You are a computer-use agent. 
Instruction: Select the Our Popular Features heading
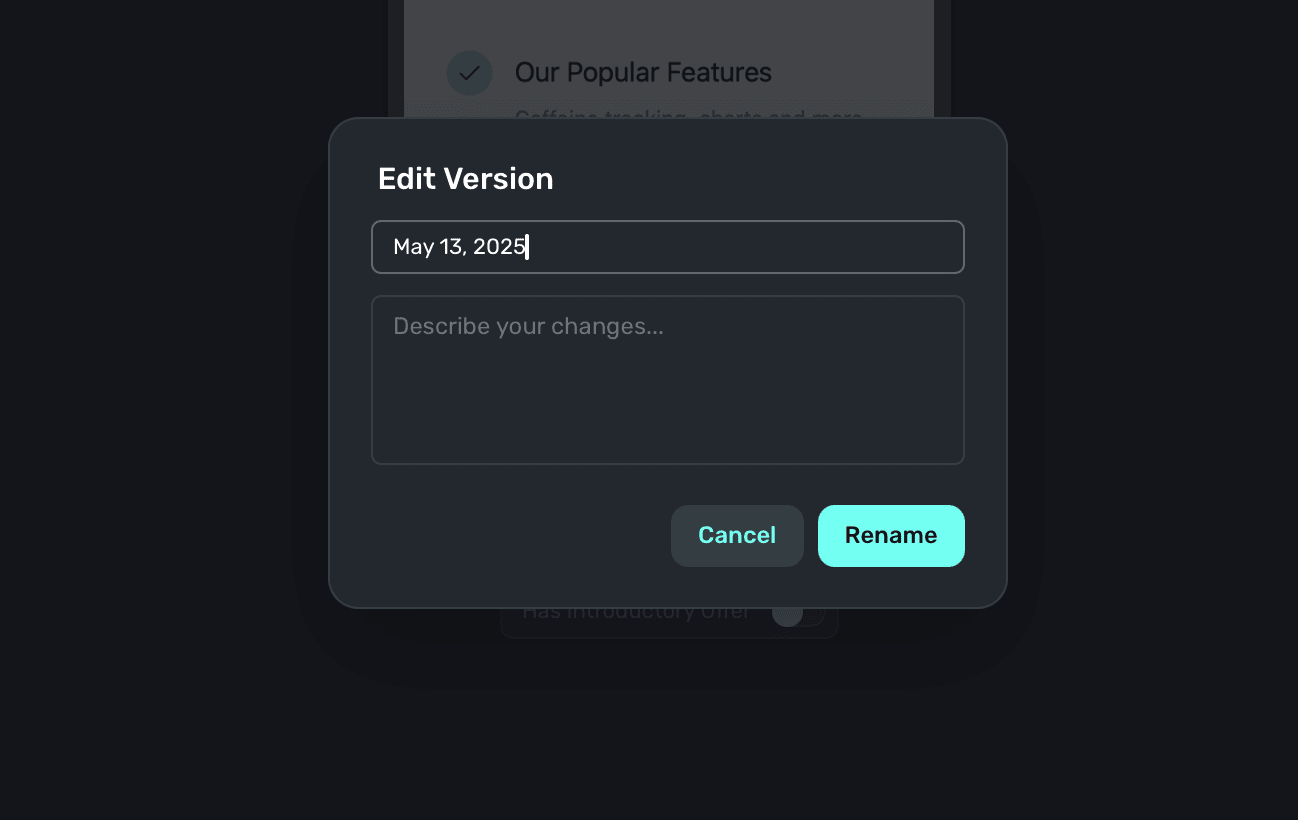(642, 73)
